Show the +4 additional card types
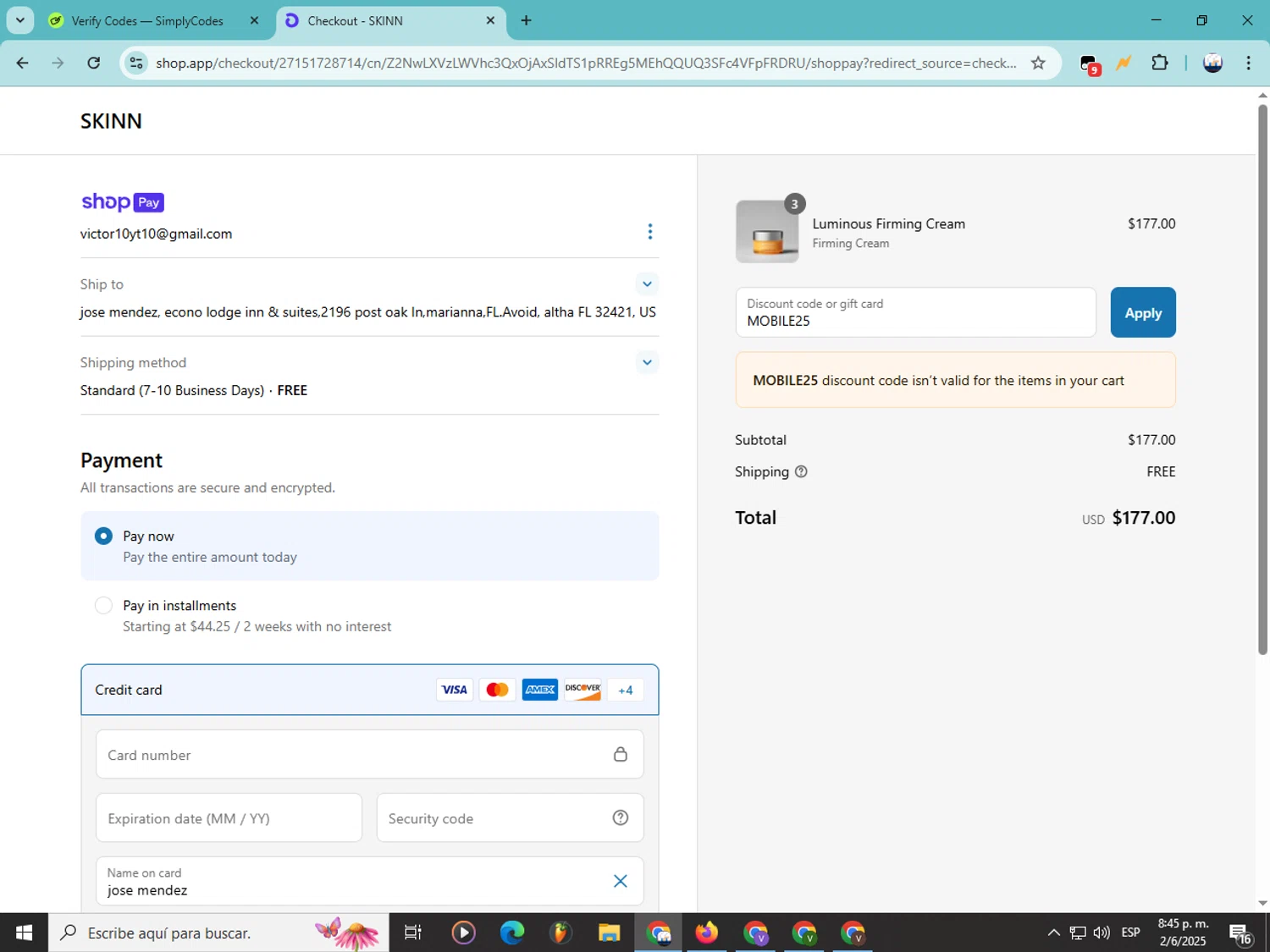The image size is (1270, 952). coord(626,690)
